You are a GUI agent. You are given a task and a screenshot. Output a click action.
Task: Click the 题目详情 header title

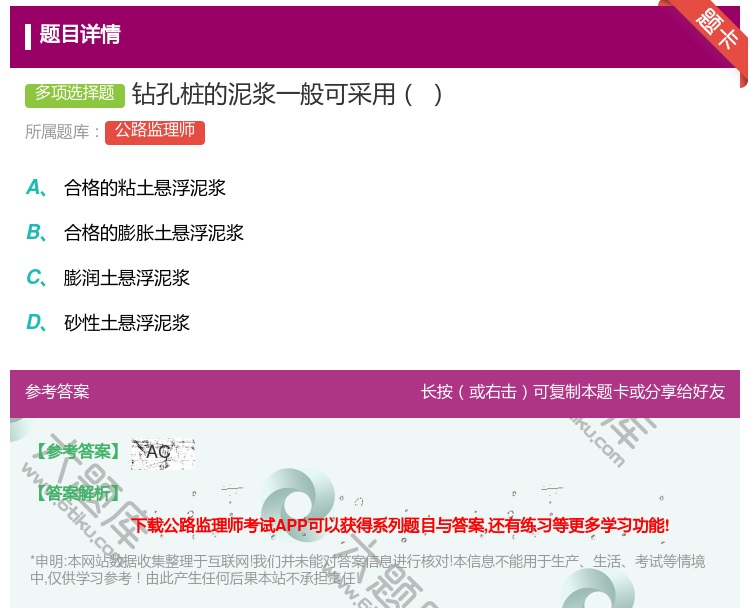80,34
